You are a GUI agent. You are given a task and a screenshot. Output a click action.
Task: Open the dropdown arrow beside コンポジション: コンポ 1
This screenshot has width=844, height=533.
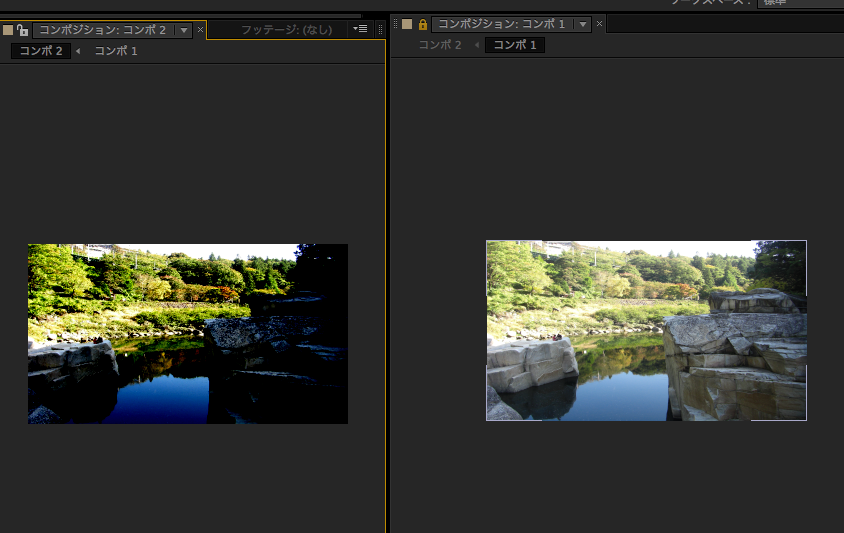pyautogui.click(x=583, y=24)
